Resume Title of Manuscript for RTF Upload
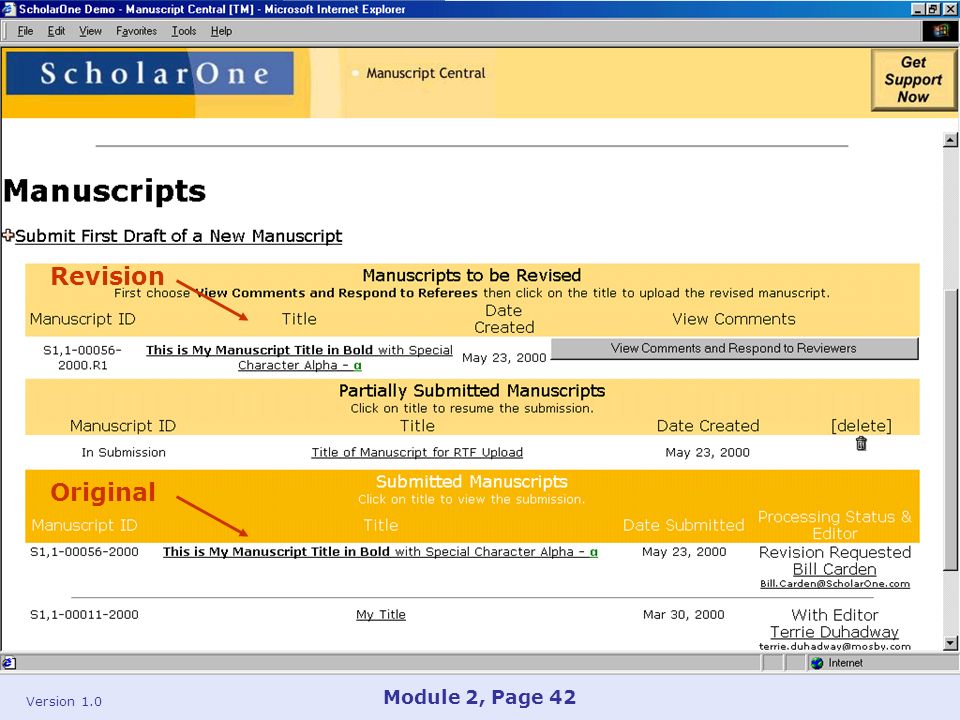Image resolution: width=960 pixels, height=720 pixels. click(417, 452)
